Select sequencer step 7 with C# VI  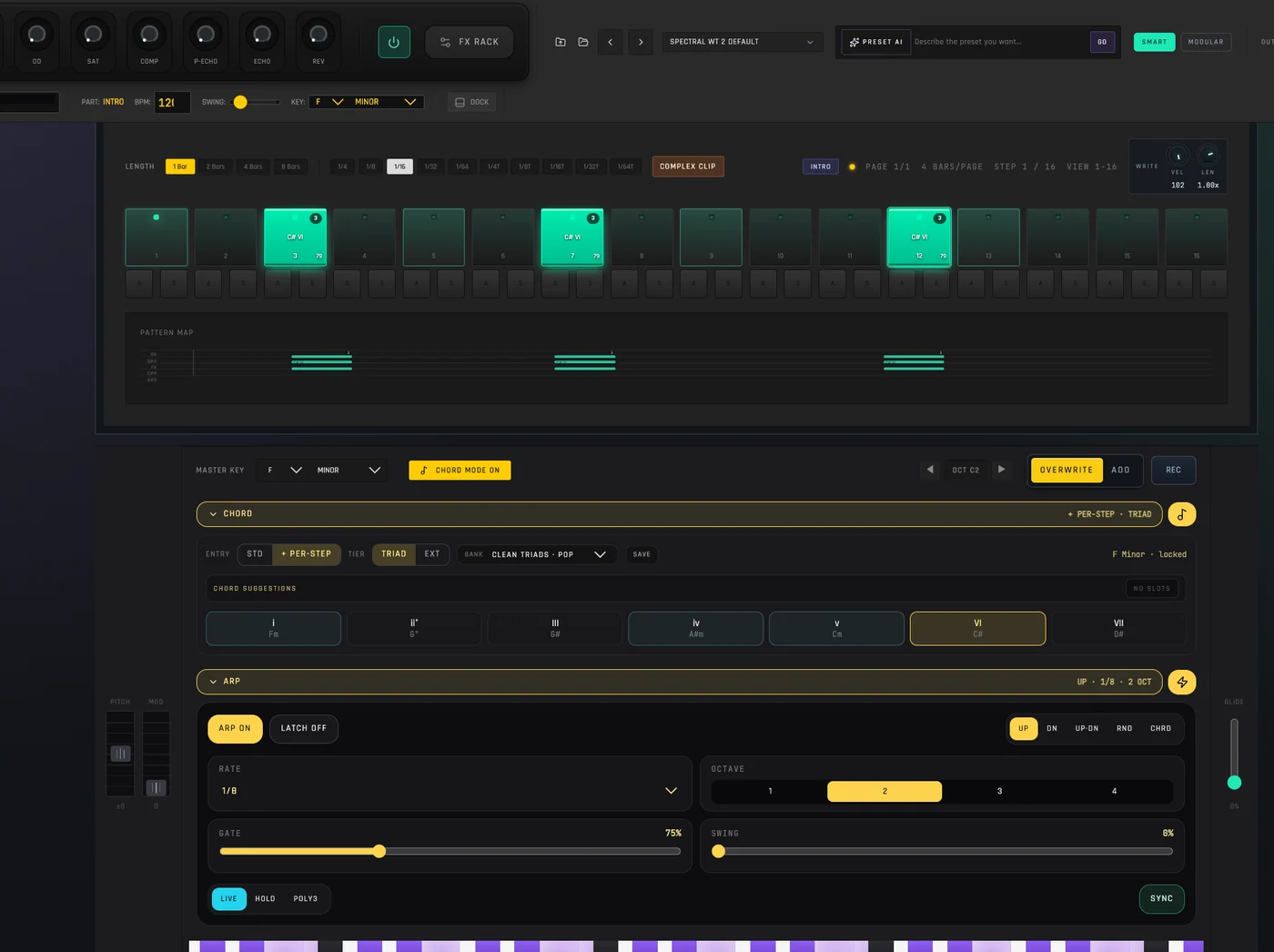click(572, 238)
